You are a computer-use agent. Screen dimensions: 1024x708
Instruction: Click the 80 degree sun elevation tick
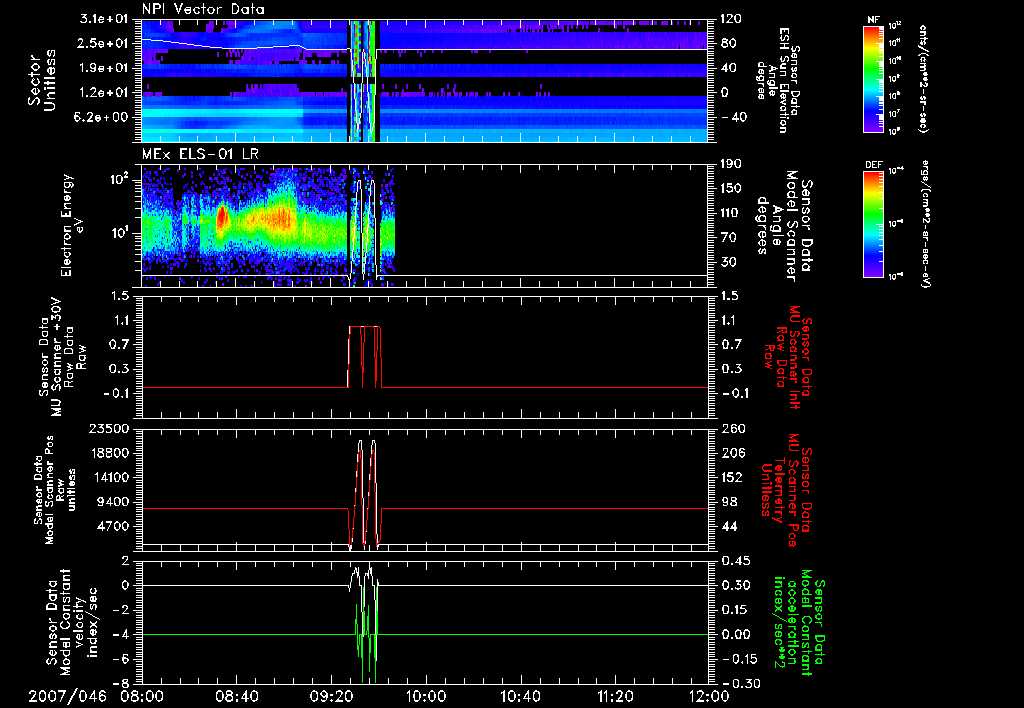(728, 43)
